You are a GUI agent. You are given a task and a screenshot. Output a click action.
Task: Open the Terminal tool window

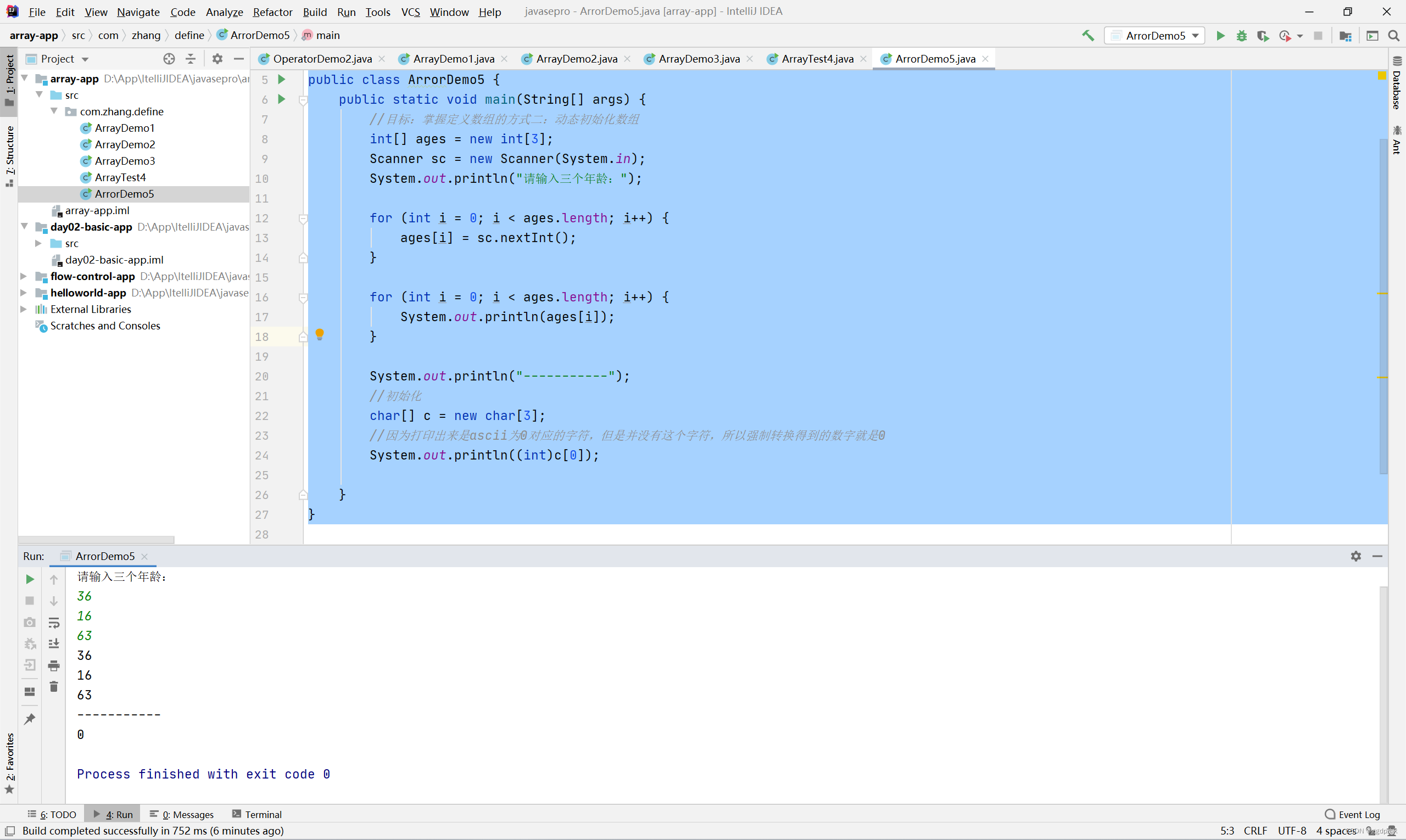[257, 815]
